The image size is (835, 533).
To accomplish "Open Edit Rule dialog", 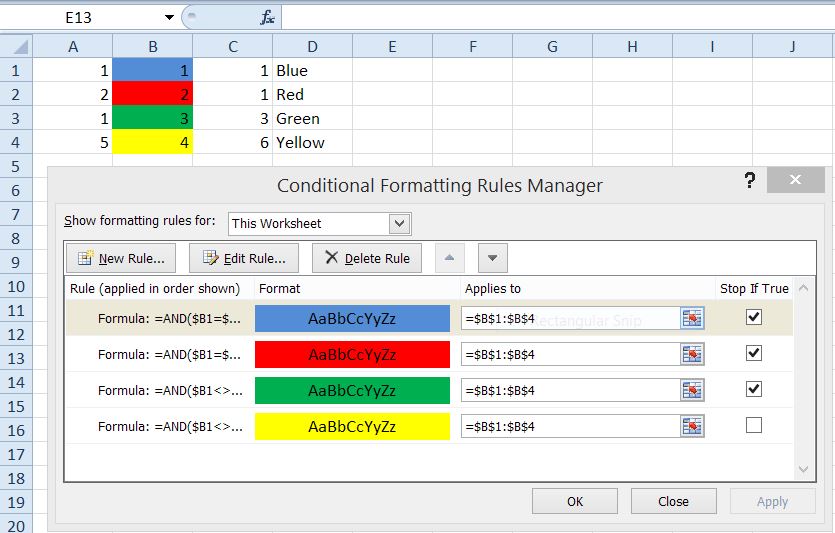I will pyautogui.click(x=244, y=258).
